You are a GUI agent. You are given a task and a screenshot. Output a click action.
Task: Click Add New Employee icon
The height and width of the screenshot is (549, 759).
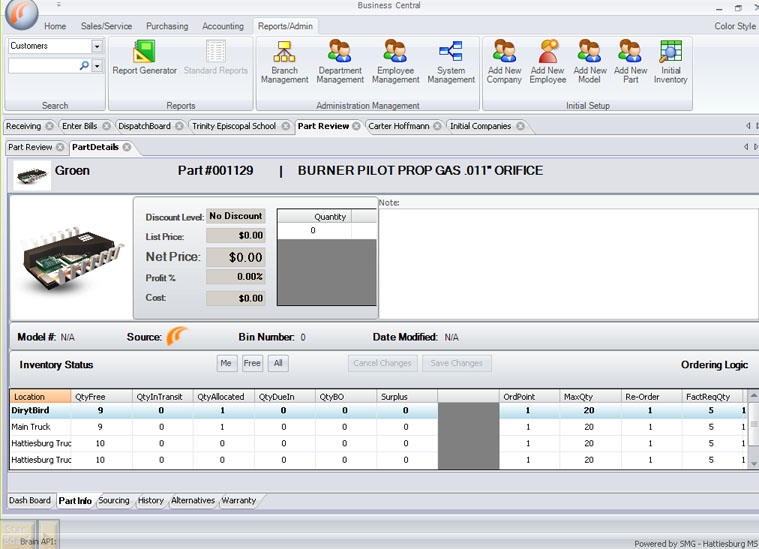tap(547, 62)
